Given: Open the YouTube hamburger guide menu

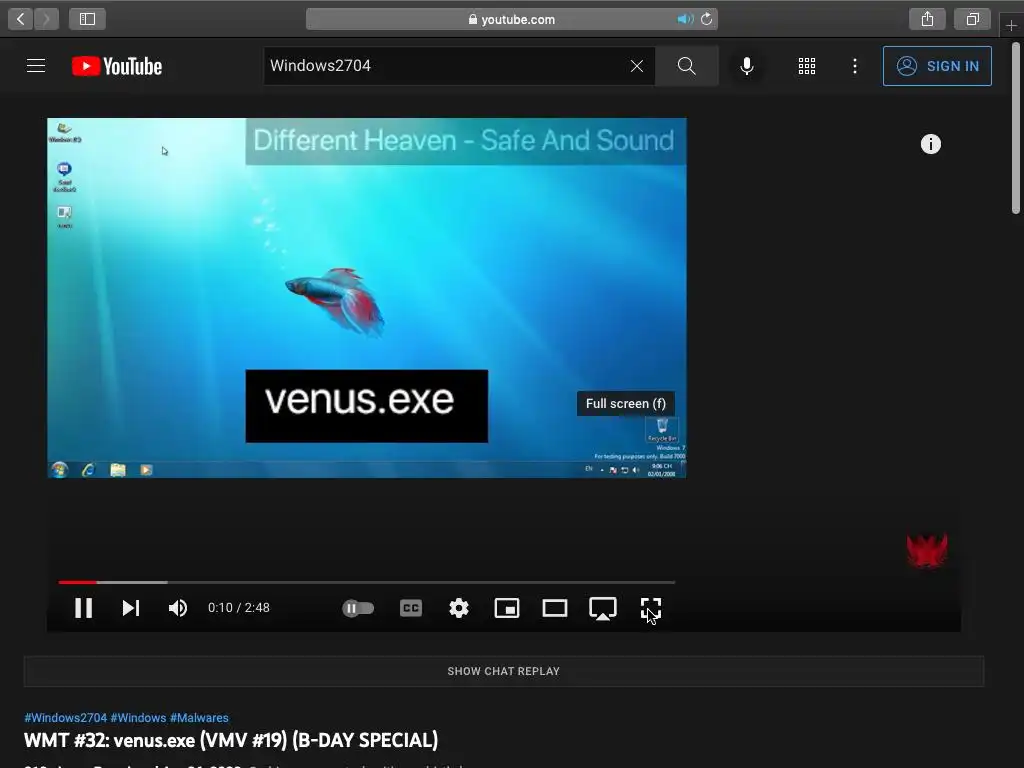Looking at the screenshot, I should 36,66.
